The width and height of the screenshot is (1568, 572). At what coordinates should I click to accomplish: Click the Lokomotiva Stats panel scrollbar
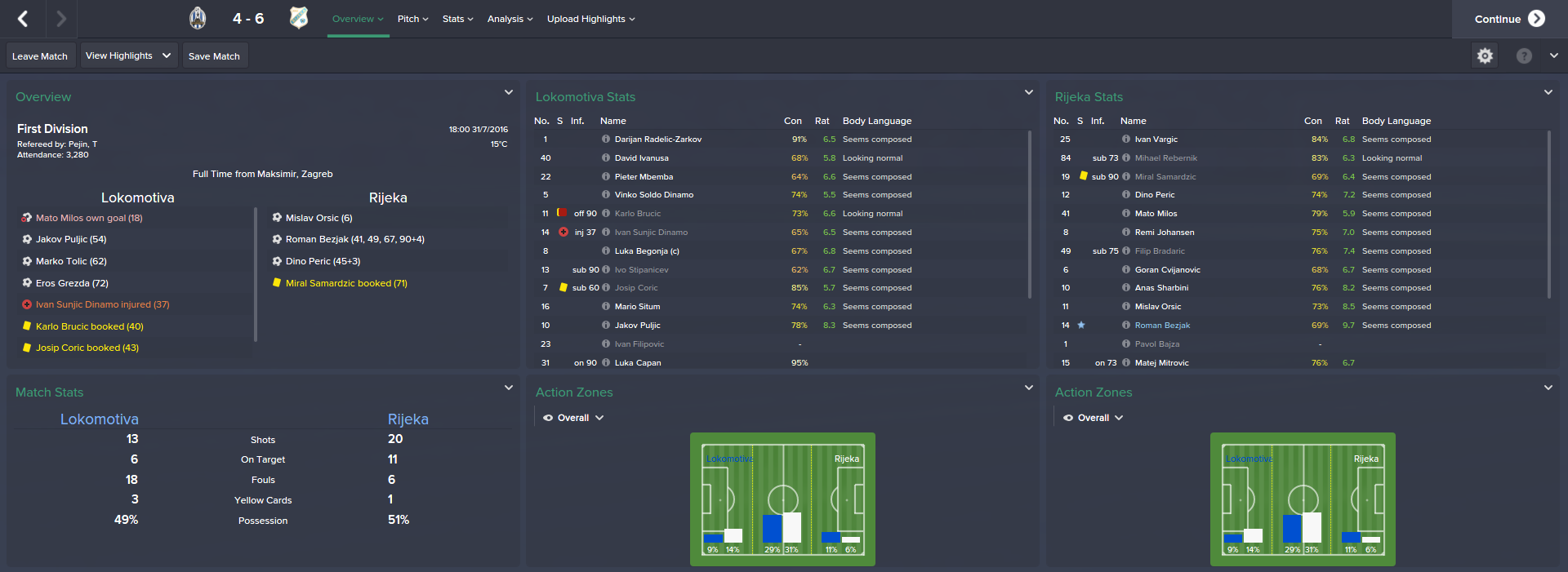click(1029, 214)
